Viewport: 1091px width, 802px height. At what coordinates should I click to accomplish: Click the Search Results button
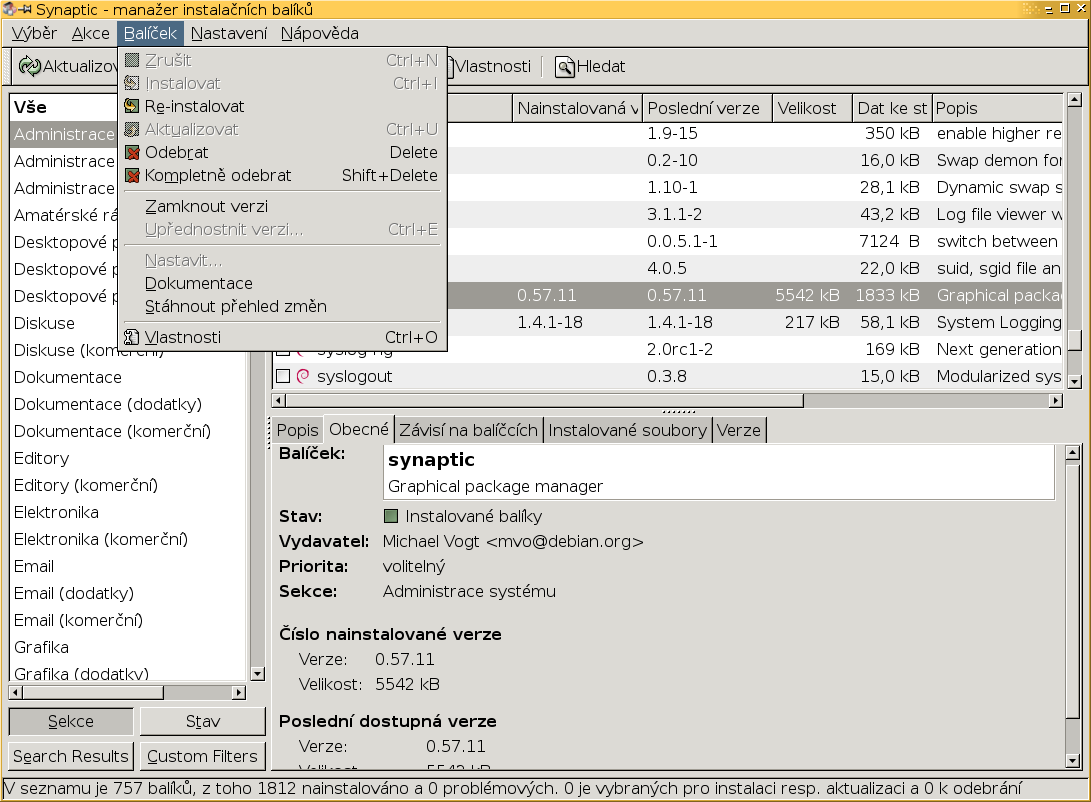click(71, 756)
